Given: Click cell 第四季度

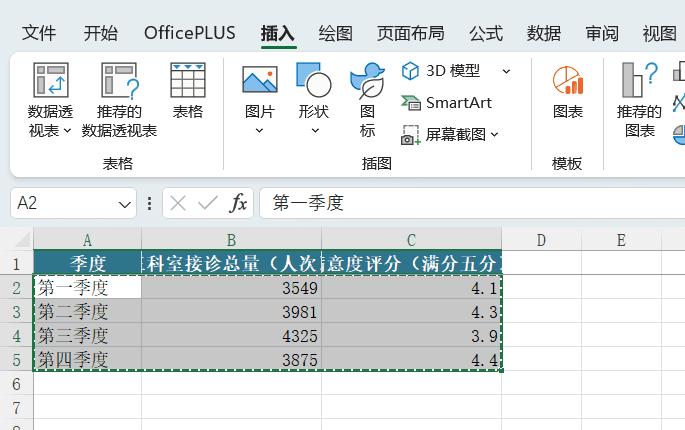Looking at the screenshot, I should [x=87, y=359].
